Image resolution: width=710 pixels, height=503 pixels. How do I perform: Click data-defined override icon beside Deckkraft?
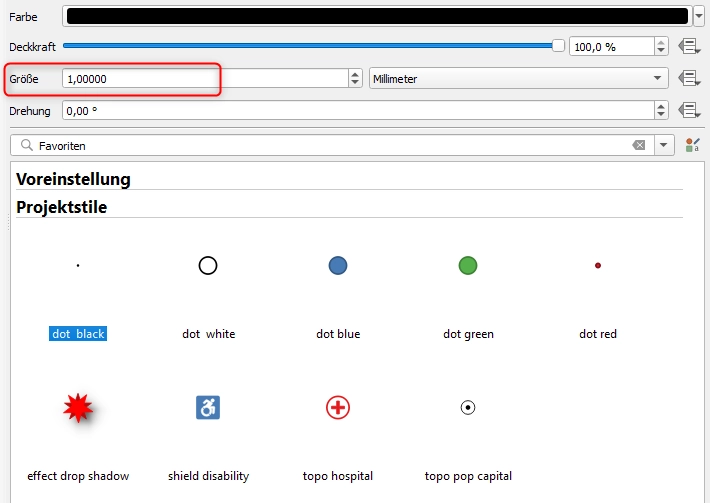coord(689,47)
